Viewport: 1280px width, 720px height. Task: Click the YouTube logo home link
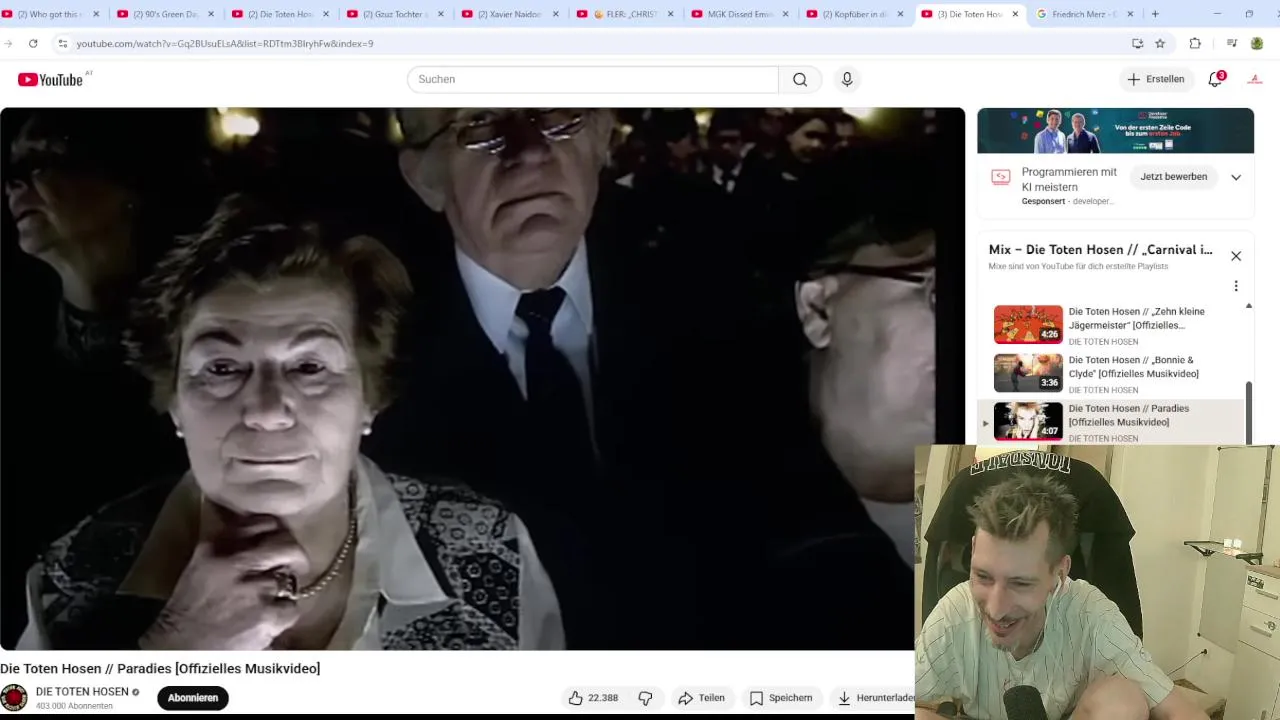(50, 79)
